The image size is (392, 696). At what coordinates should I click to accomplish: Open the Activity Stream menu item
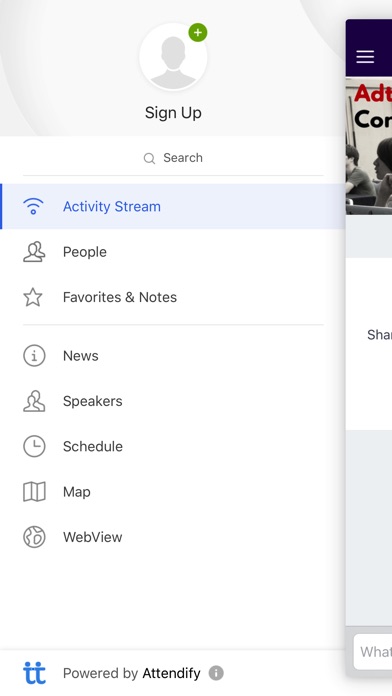[173, 206]
